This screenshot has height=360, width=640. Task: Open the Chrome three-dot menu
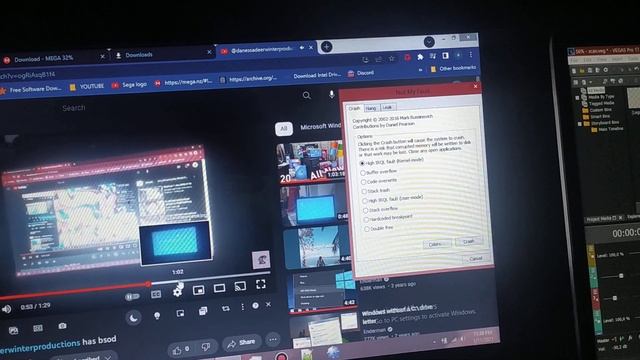click(x=471, y=54)
